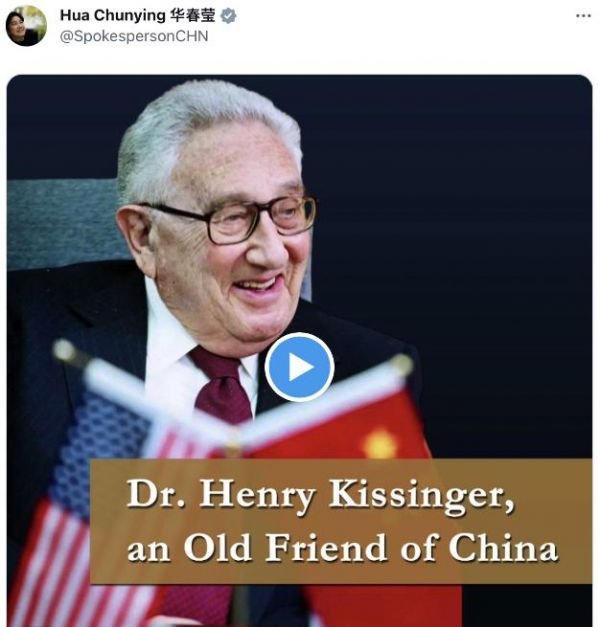Click the blue verified badge icon

coord(228,16)
